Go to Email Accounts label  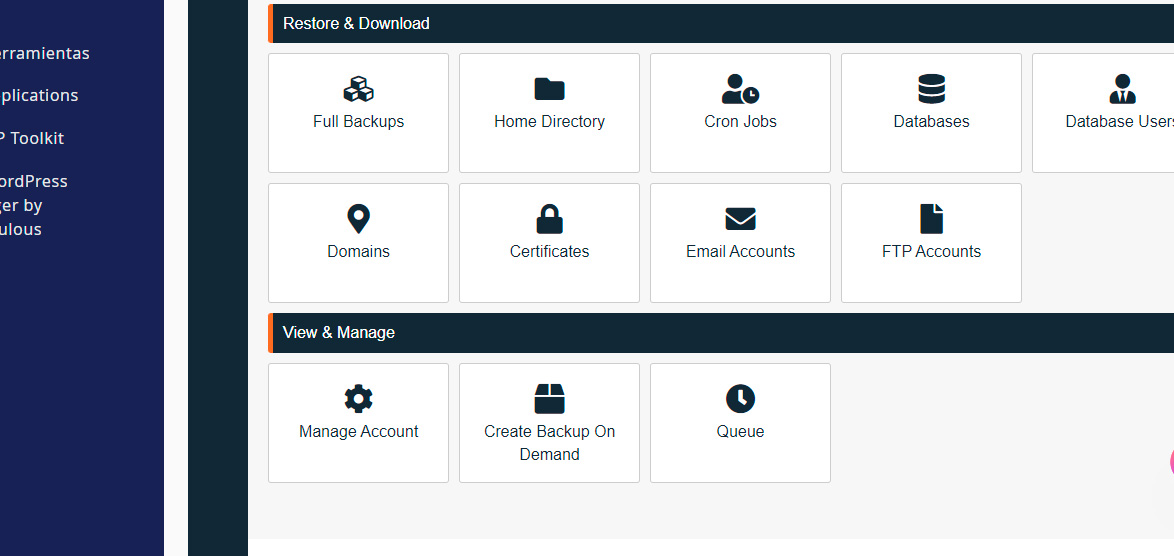point(740,251)
